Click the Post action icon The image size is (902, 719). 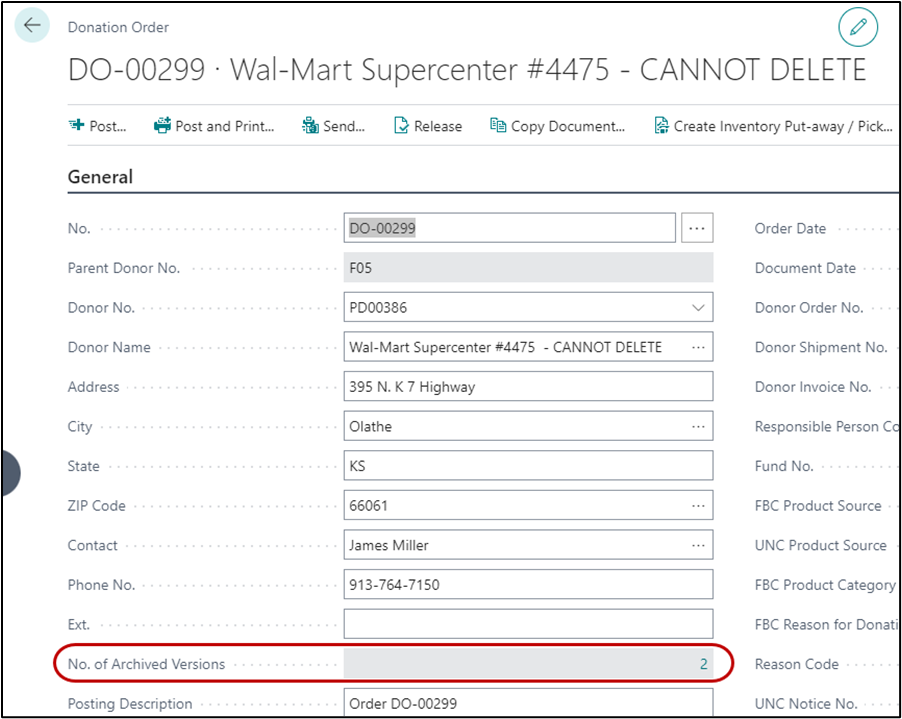(77, 126)
